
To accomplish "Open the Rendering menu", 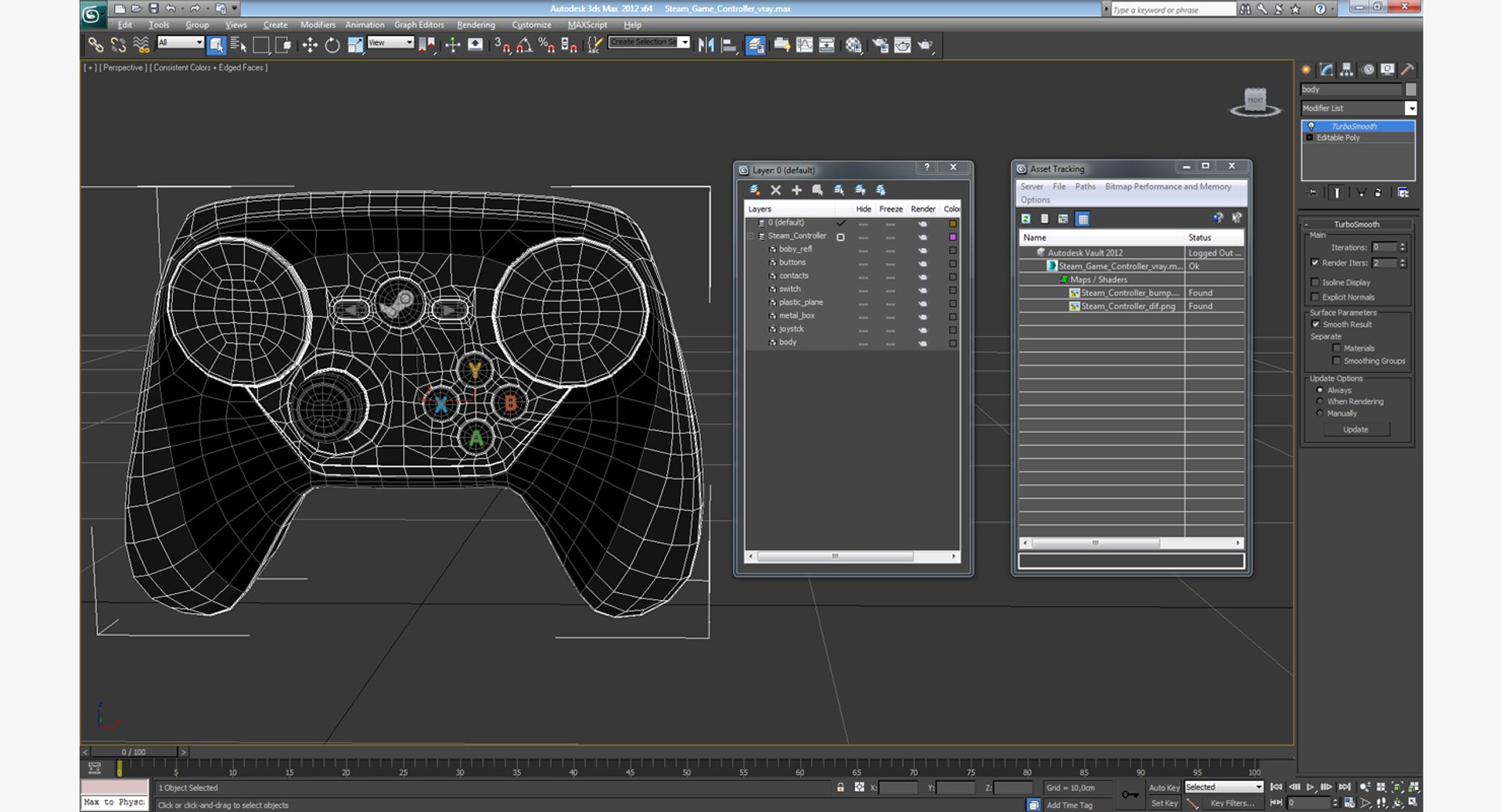I will coord(476,25).
